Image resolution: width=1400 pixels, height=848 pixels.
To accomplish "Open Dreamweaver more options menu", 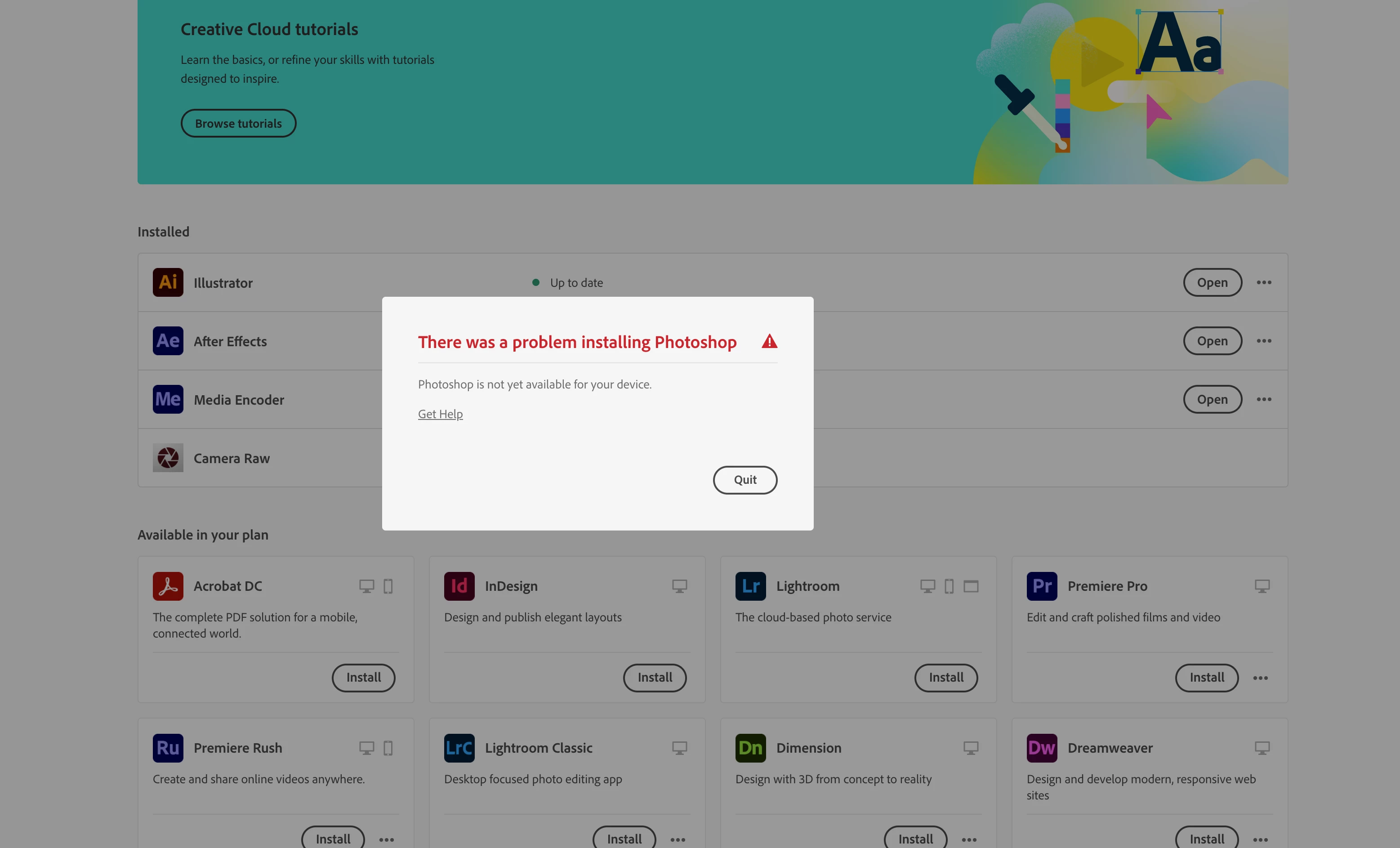I will tap(1261, 839).
